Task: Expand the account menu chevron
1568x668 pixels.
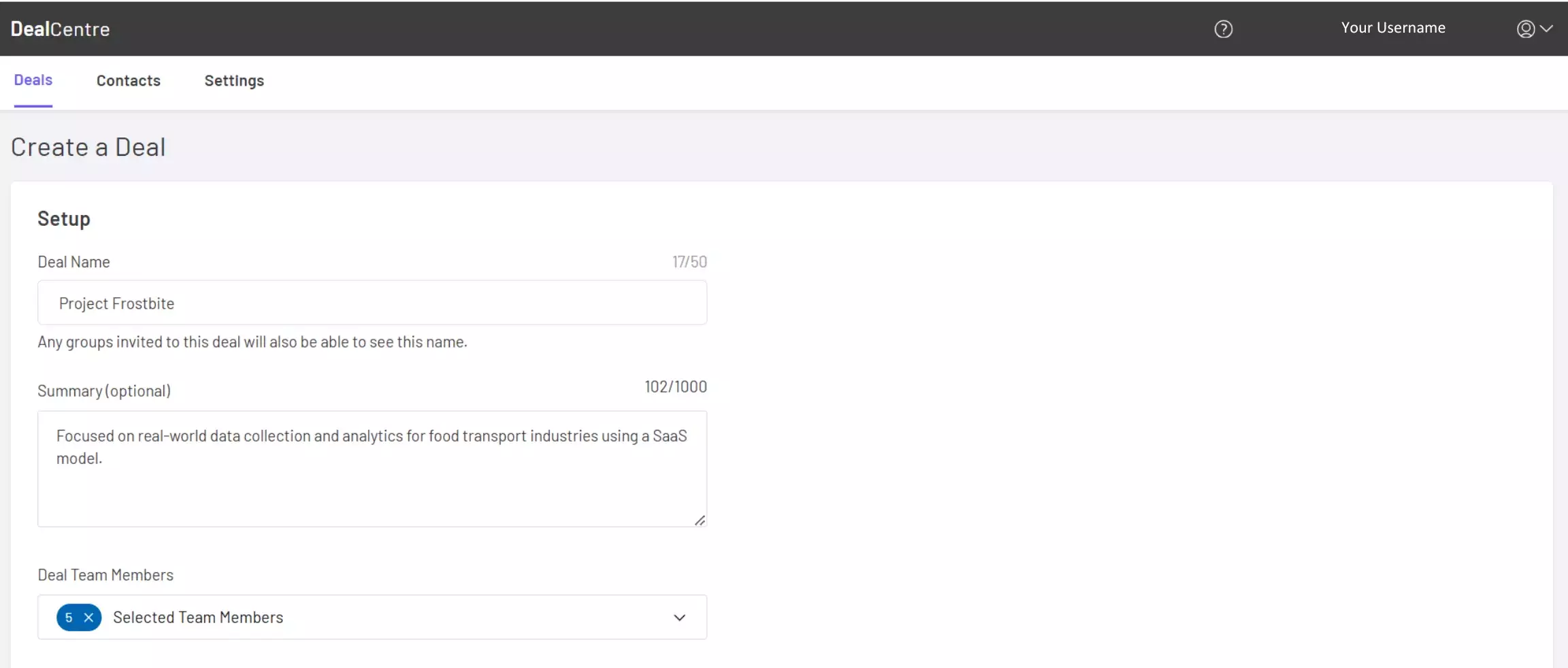Action: [x=1546, y=29]
